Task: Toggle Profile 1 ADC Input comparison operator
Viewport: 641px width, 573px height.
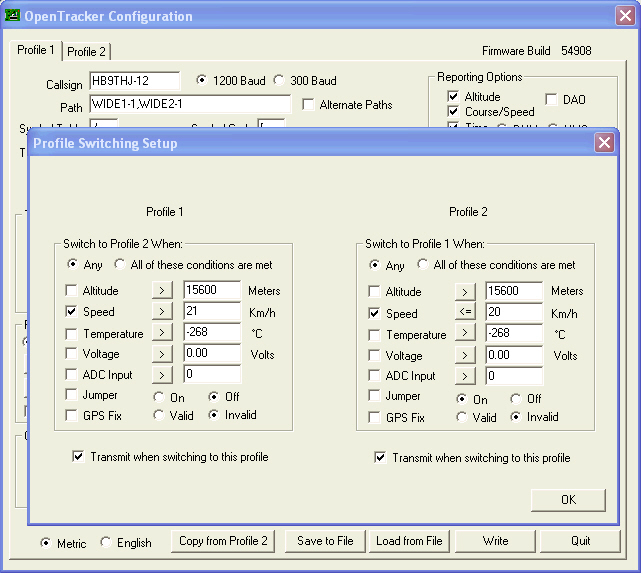Action: [x=162, y=375]
